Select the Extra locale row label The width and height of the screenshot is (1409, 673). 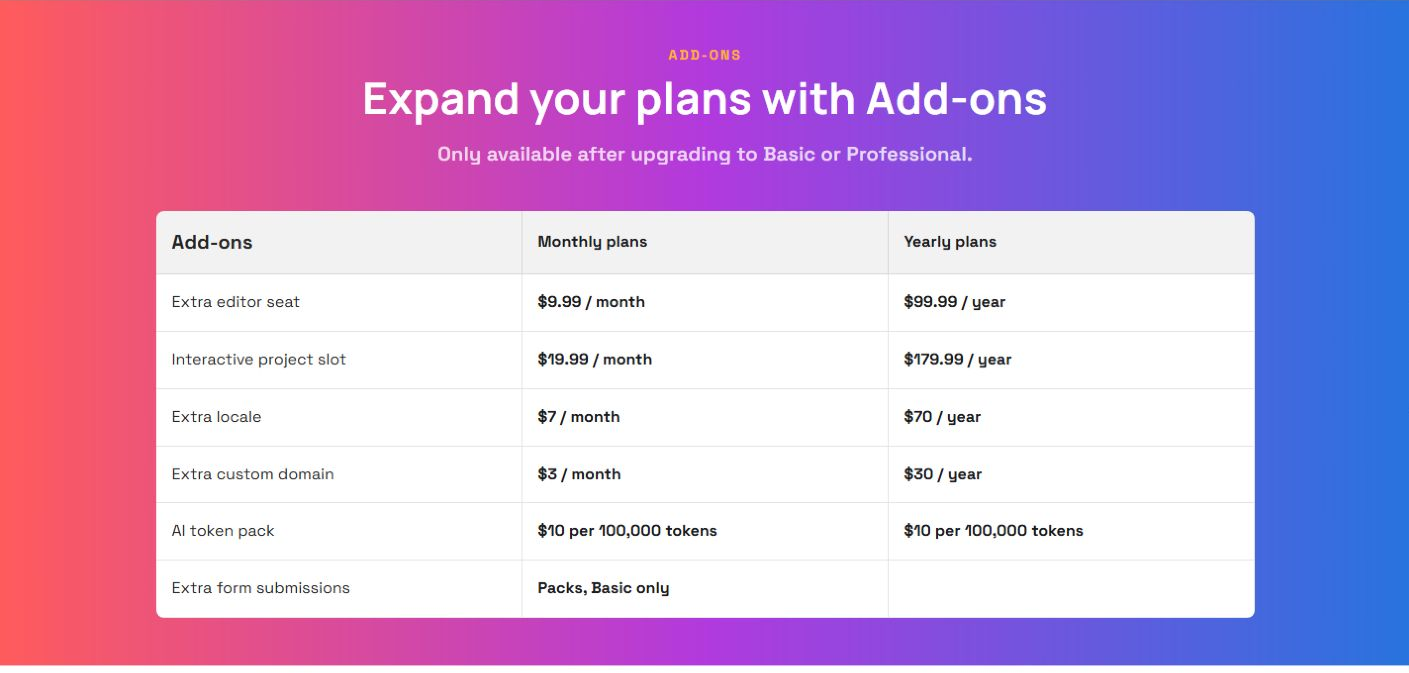(216, 417)
